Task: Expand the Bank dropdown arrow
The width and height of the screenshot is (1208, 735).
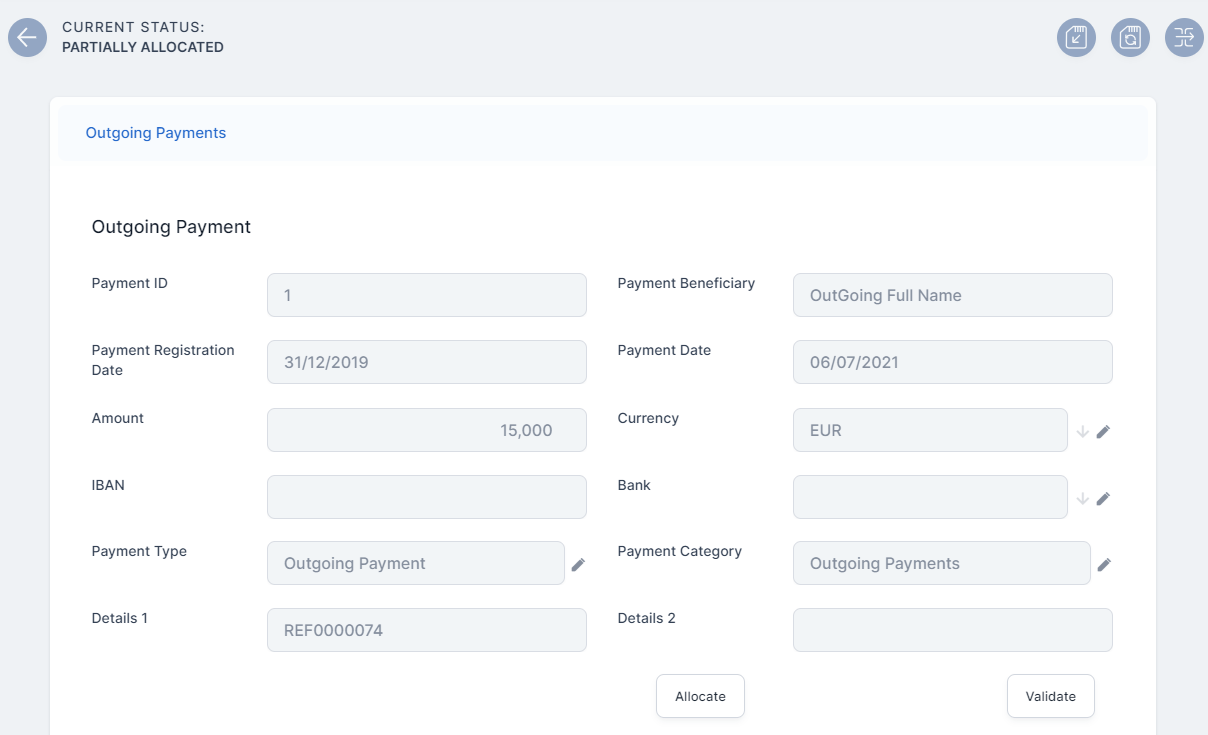Action: pyautogui.click(x=1082, y=498)
